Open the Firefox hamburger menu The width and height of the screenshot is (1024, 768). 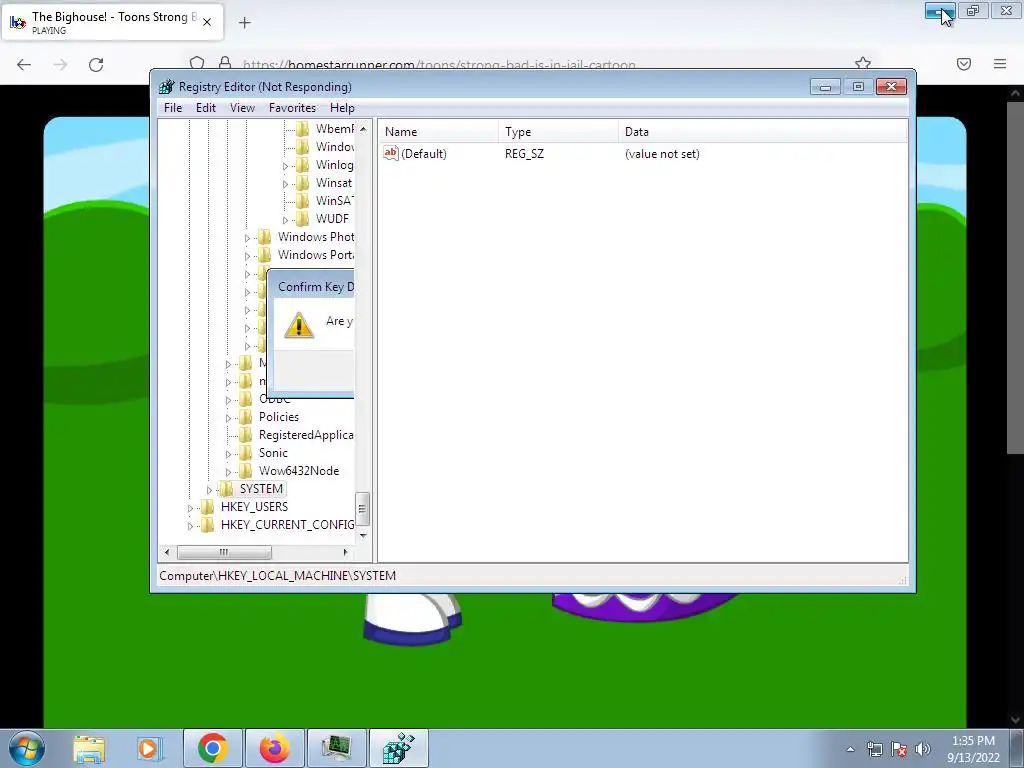tap(1000, 64)
